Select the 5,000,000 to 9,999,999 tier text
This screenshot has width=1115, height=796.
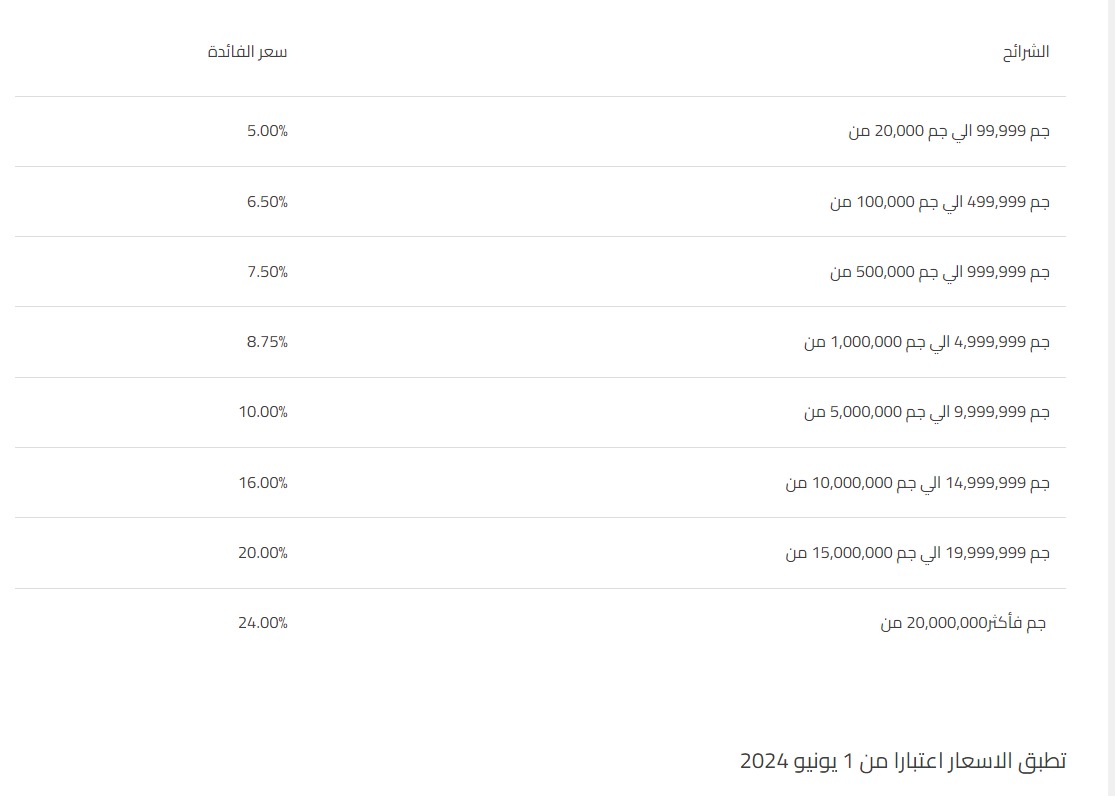927,412
